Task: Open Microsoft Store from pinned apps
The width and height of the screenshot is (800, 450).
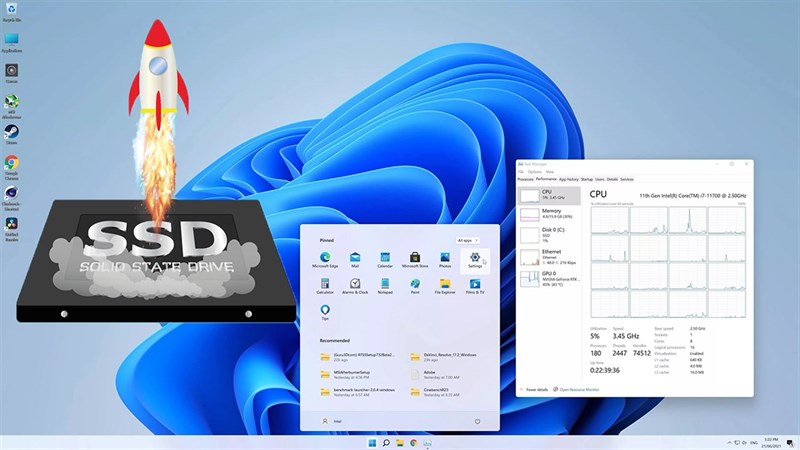Action: click(x=415, y=258)
